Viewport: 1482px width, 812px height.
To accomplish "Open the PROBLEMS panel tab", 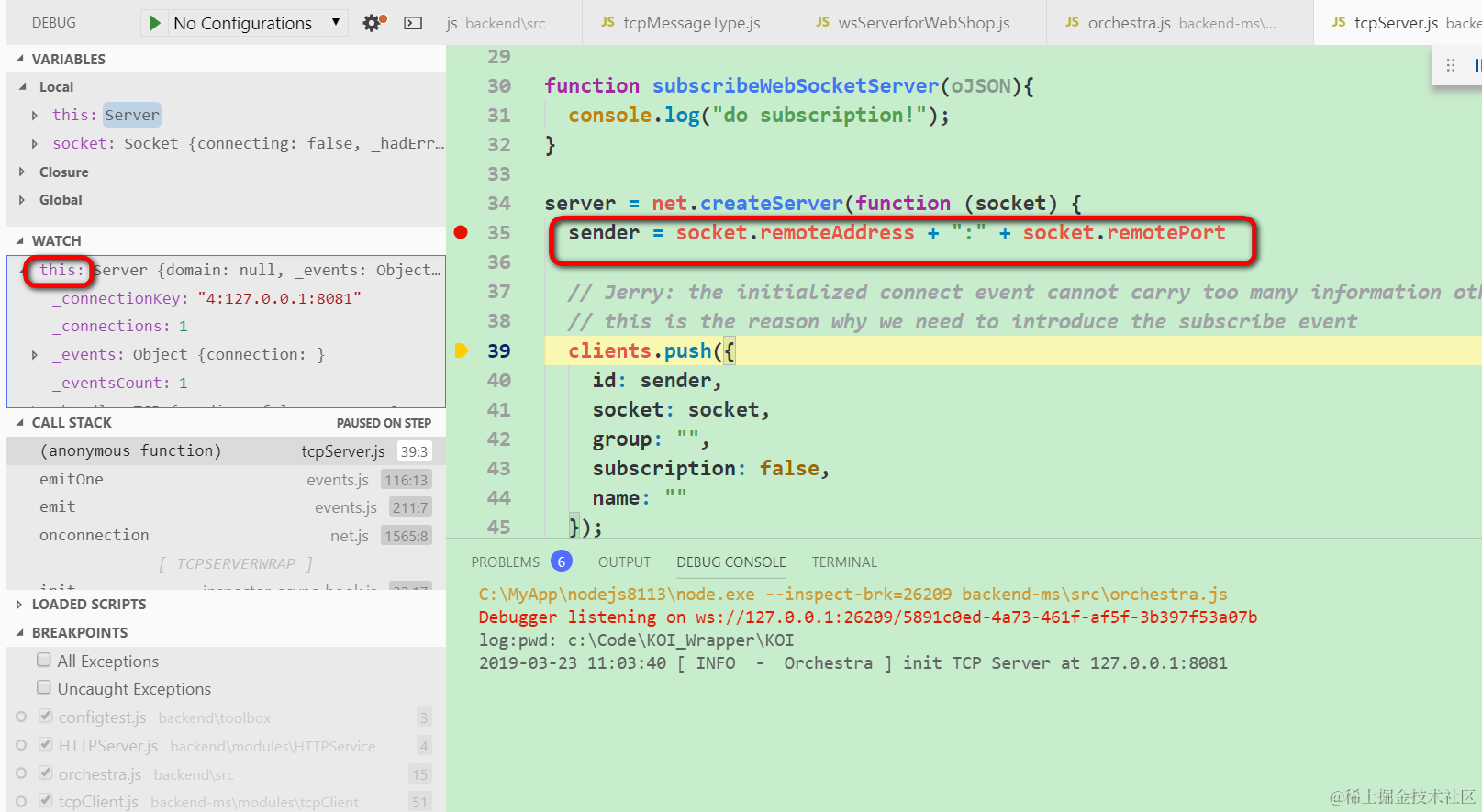I will coord(506,562).
